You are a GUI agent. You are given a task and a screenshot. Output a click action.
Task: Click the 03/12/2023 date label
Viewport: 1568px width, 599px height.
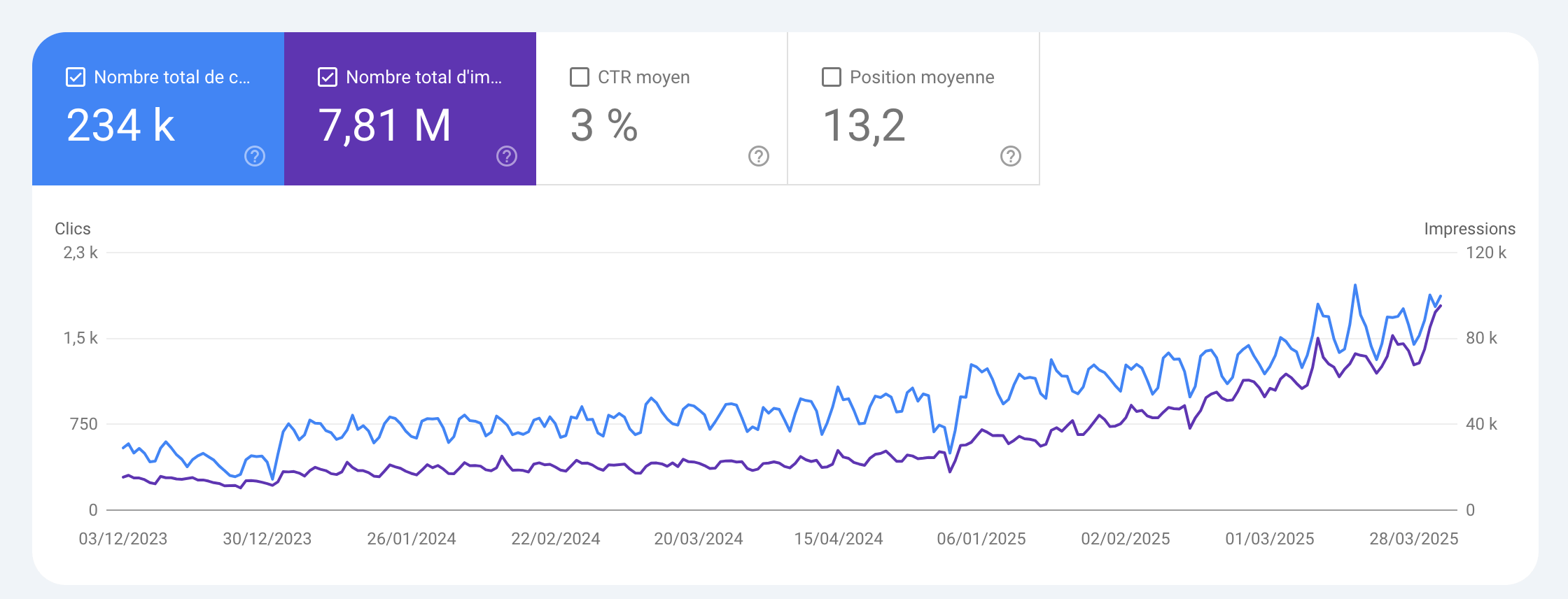(123, 539)
